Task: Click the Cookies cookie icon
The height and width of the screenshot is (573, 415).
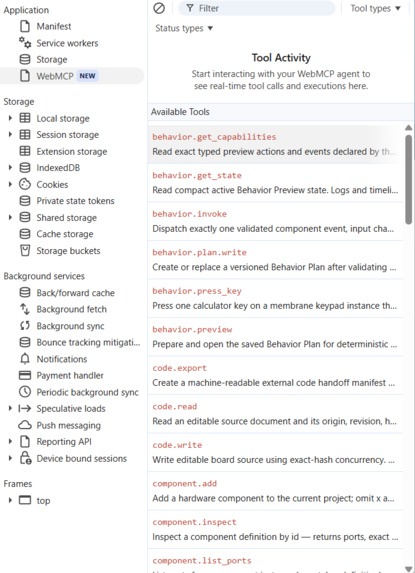Action: click(x=25, y=184)
